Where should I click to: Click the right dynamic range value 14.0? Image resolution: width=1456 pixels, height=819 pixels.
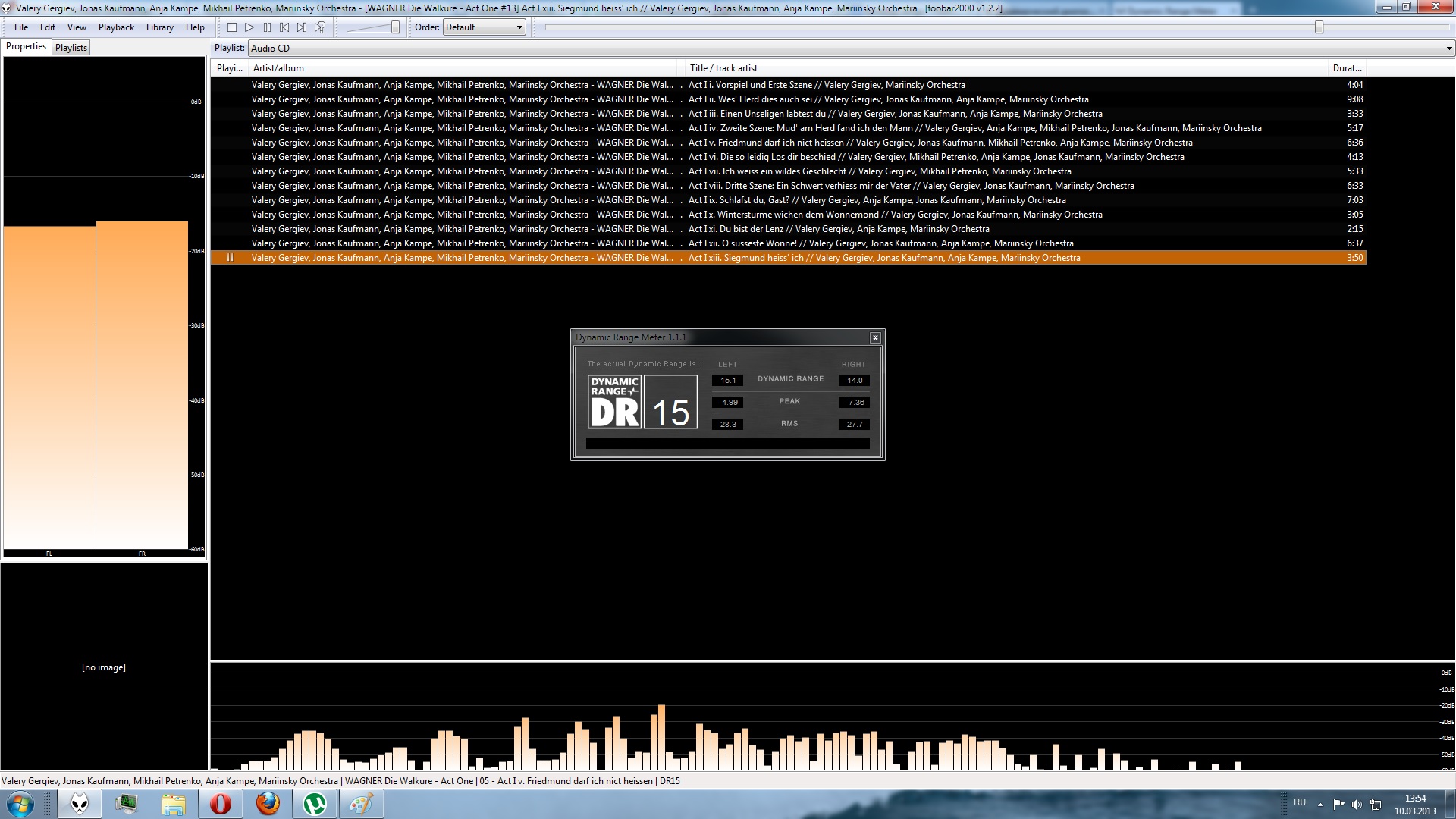point(855,381)
